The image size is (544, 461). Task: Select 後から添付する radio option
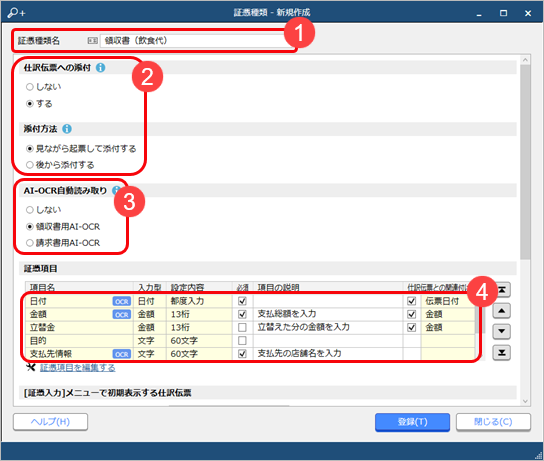pos(30,165)
